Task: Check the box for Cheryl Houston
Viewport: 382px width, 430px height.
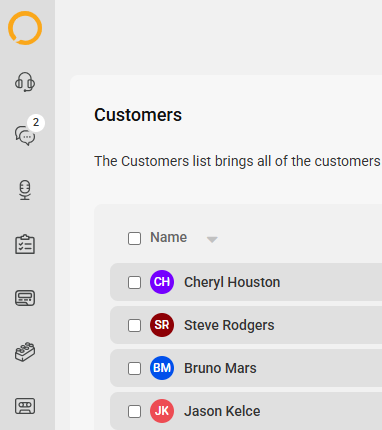Action: (x=134, y=282)
